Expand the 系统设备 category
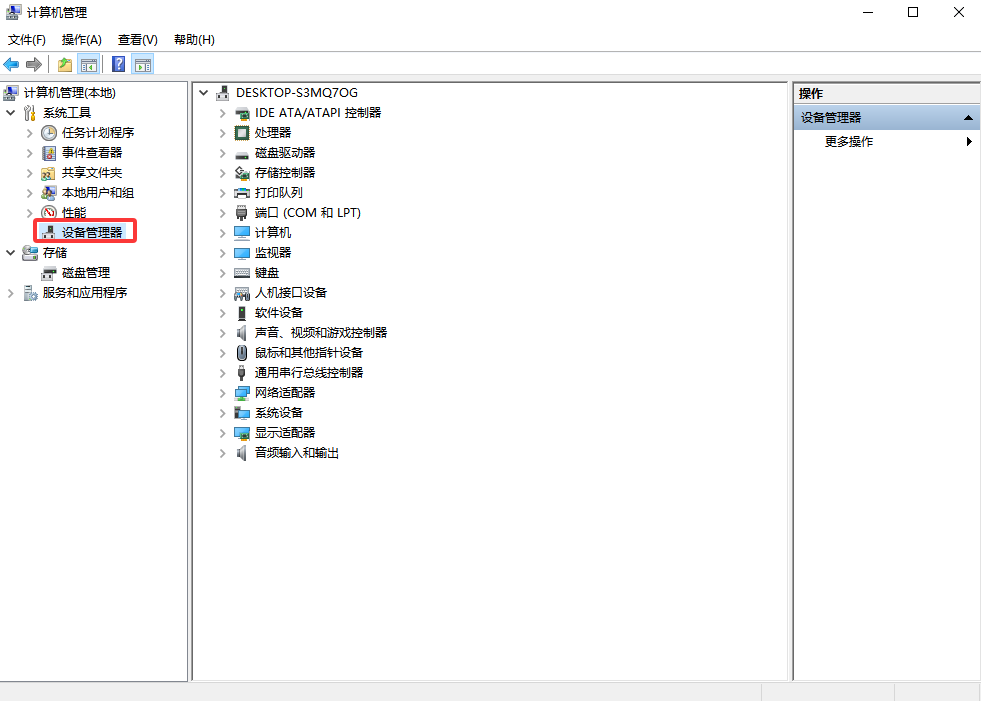This screenshot has height=701, width=981. click(x=222, y=413)
